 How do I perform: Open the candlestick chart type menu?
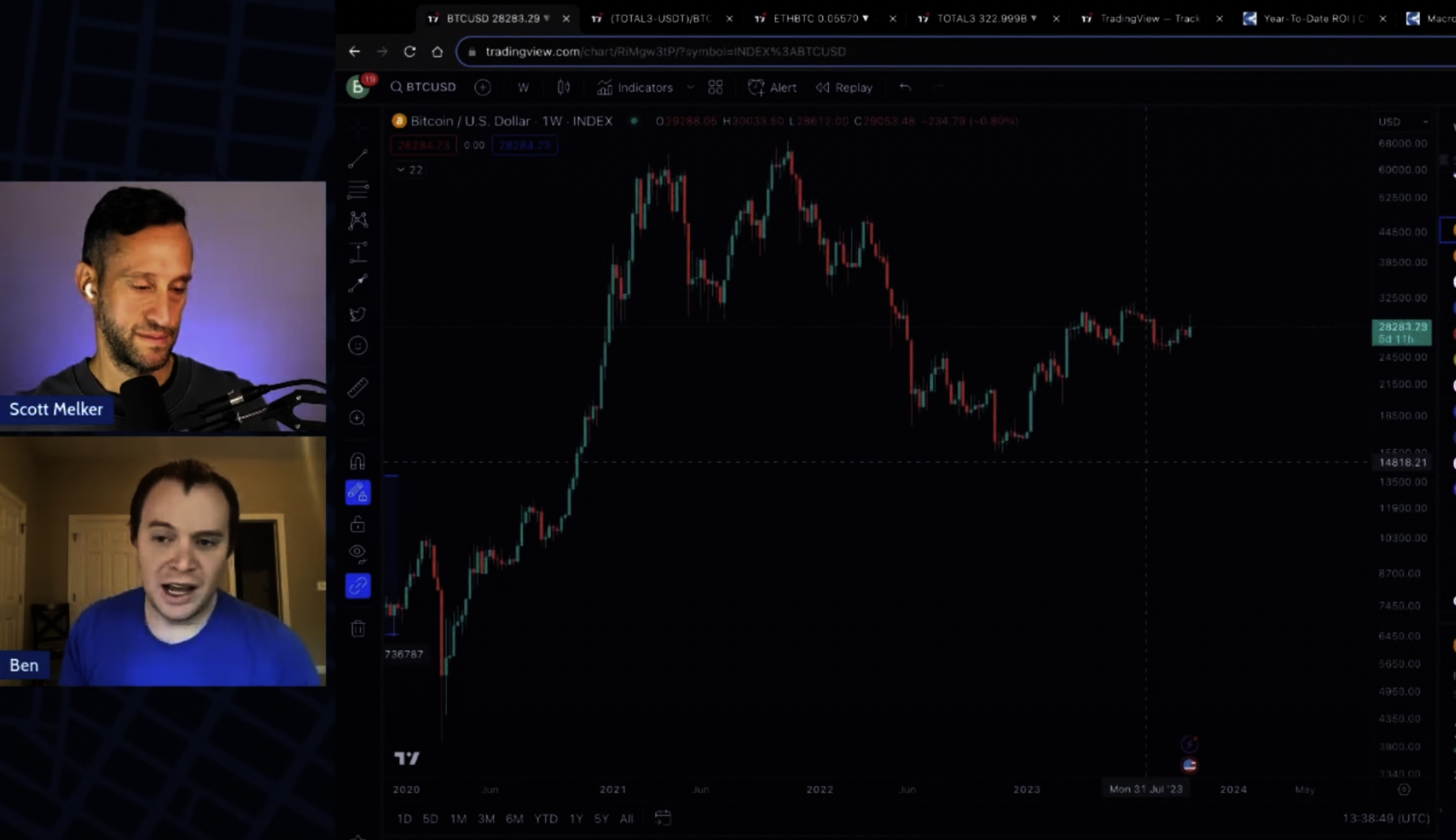pyautogui.click(x=563, y=88)
